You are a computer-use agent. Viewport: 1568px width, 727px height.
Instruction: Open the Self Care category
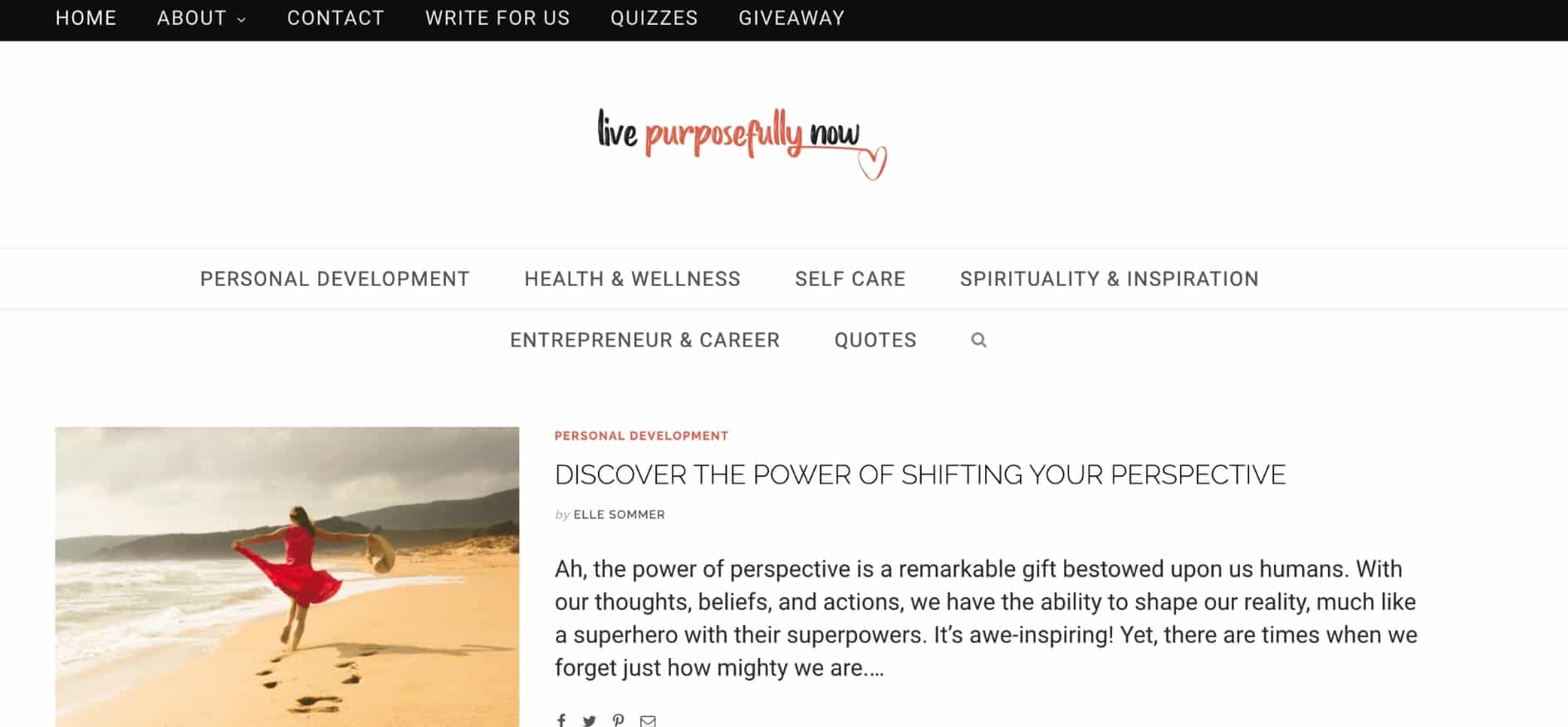[x=850, y=279]
